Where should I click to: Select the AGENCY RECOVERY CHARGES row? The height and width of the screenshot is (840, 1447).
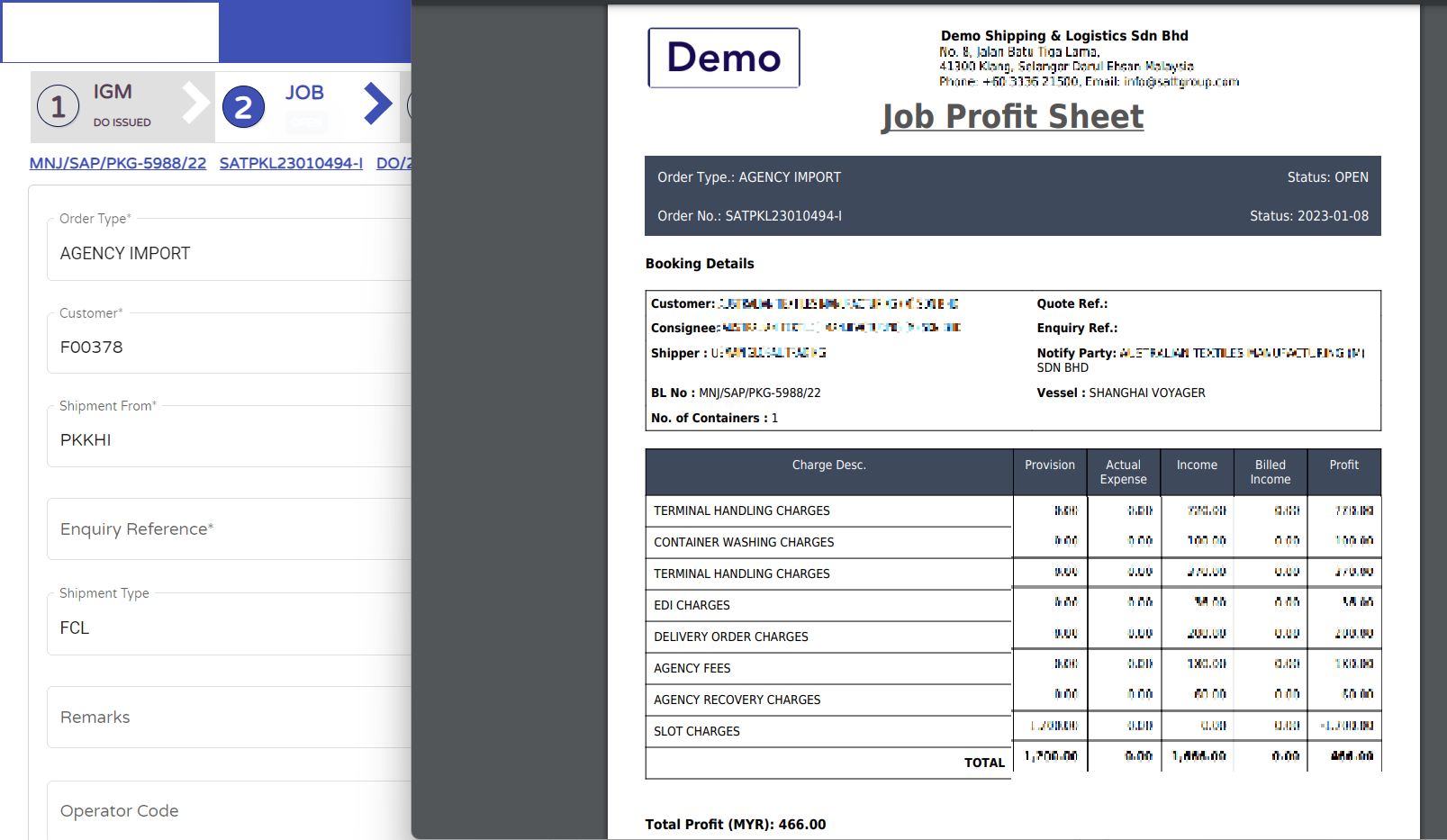(x=1013, y=700)
